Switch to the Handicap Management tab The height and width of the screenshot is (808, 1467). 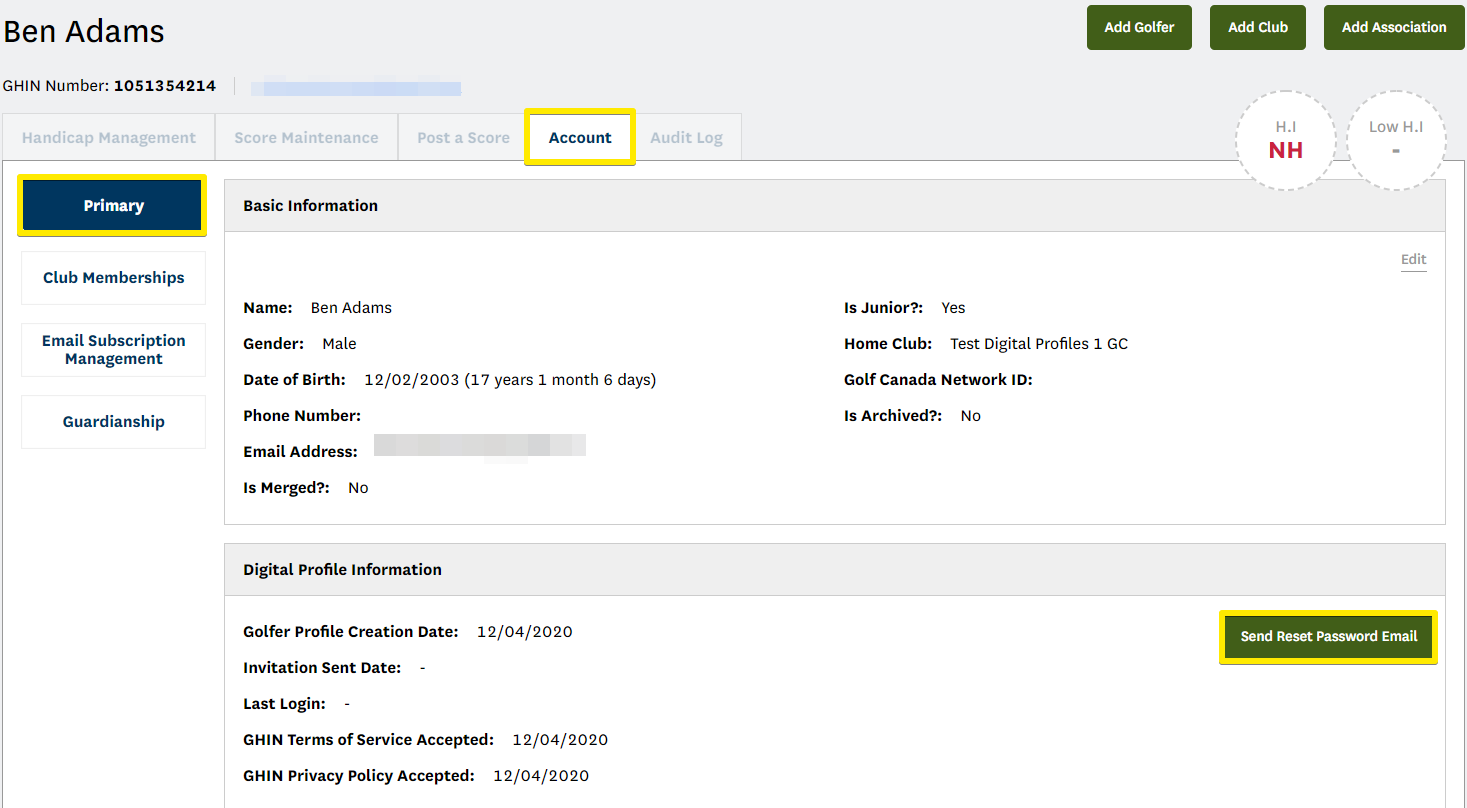pyautogui.click(x=109, y=137)
